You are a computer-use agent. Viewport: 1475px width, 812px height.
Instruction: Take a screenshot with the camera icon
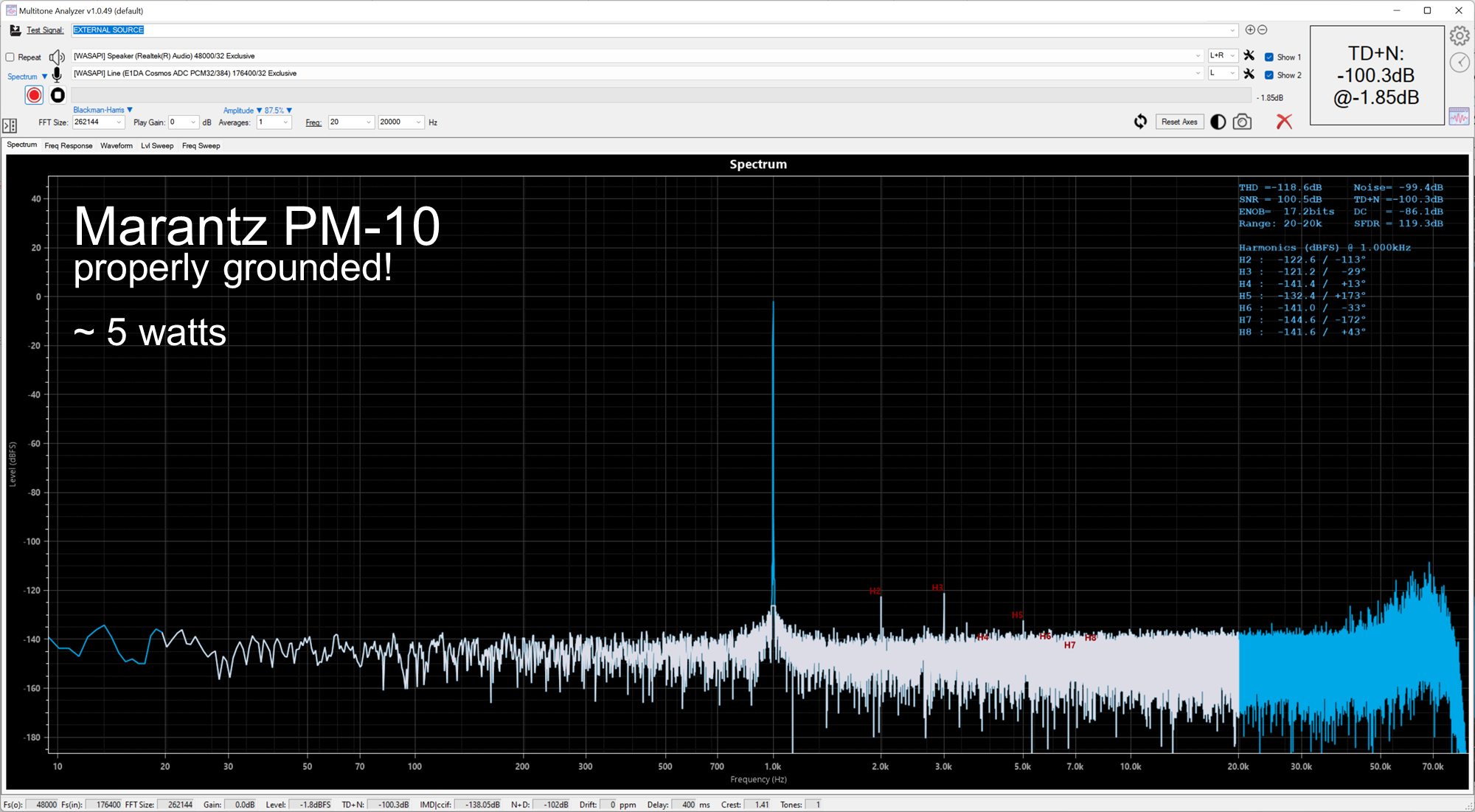(1242, 122)
